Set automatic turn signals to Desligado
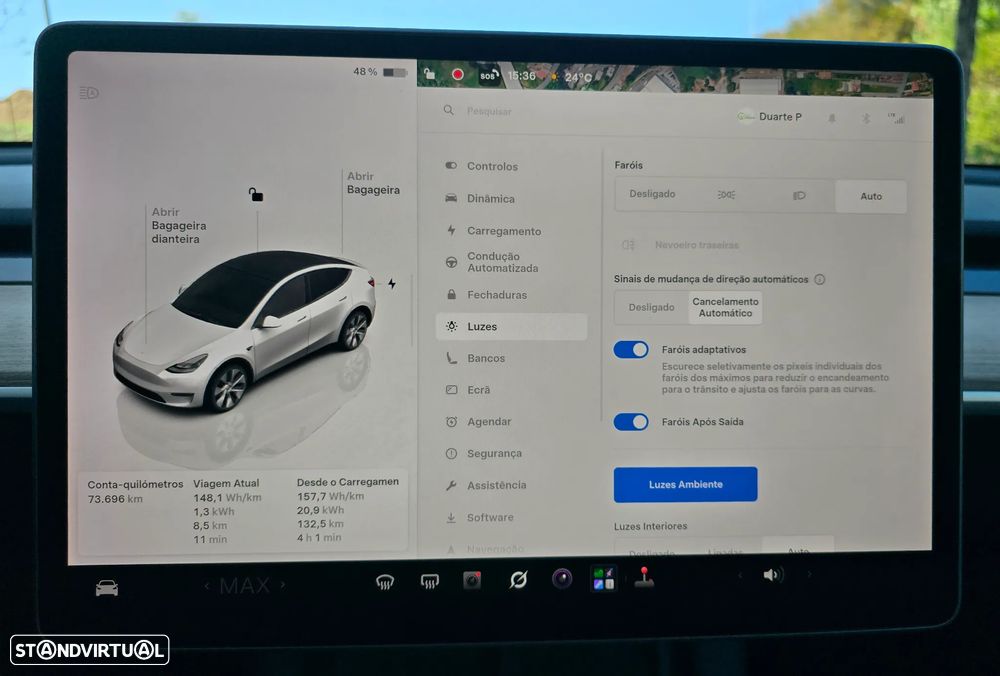Viewport: 1000px width, 676px height. click(x=651, y=307)
